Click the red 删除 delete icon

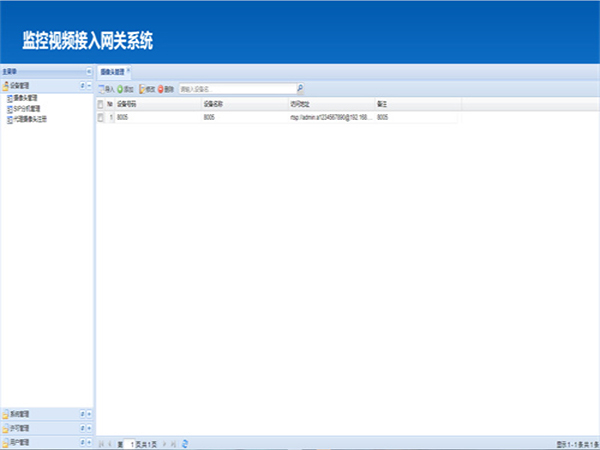coord(161,88)
